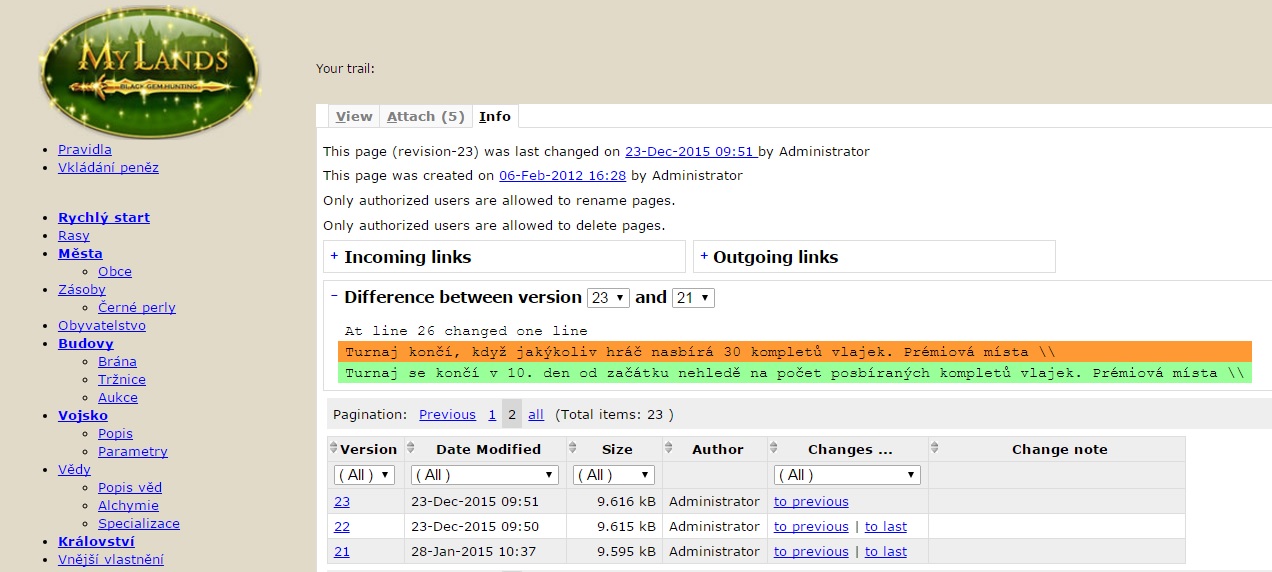Image resolution: width=1272 pixels, height=572 pixels.
Task: Open the Changes column filter dropdown
Action: (846, 475)
